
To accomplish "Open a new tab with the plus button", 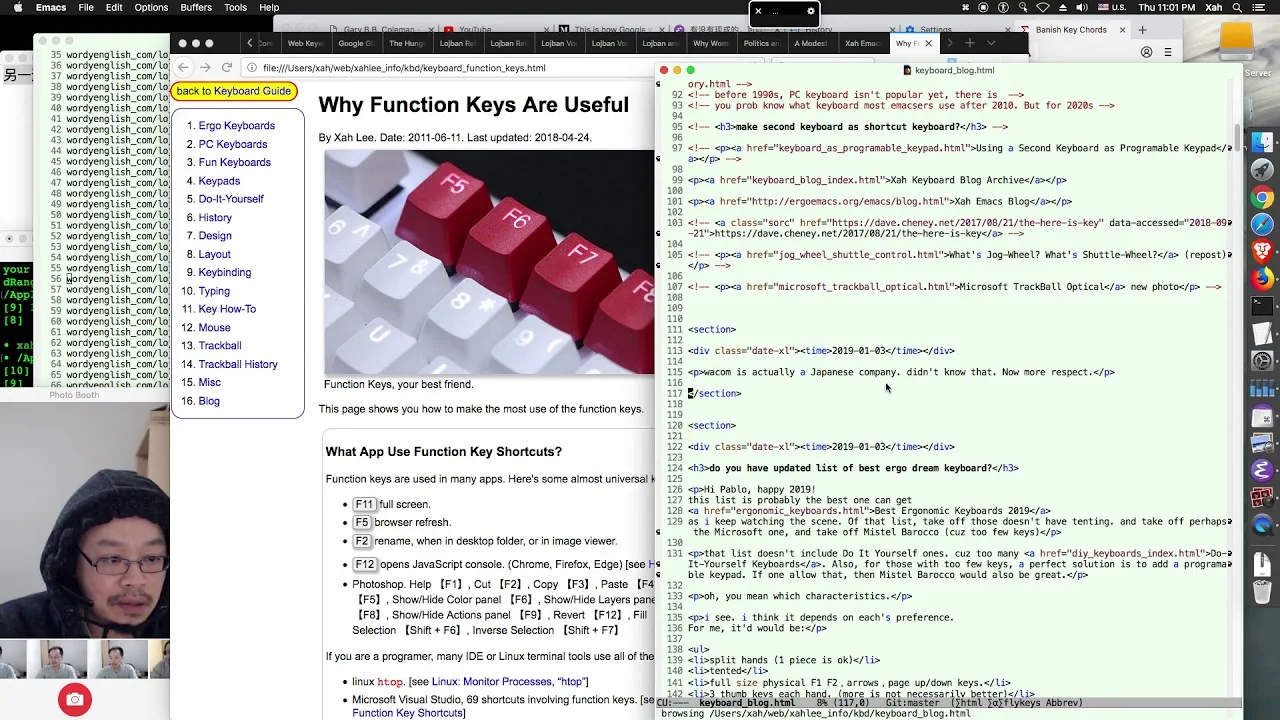I will [969, 43].
